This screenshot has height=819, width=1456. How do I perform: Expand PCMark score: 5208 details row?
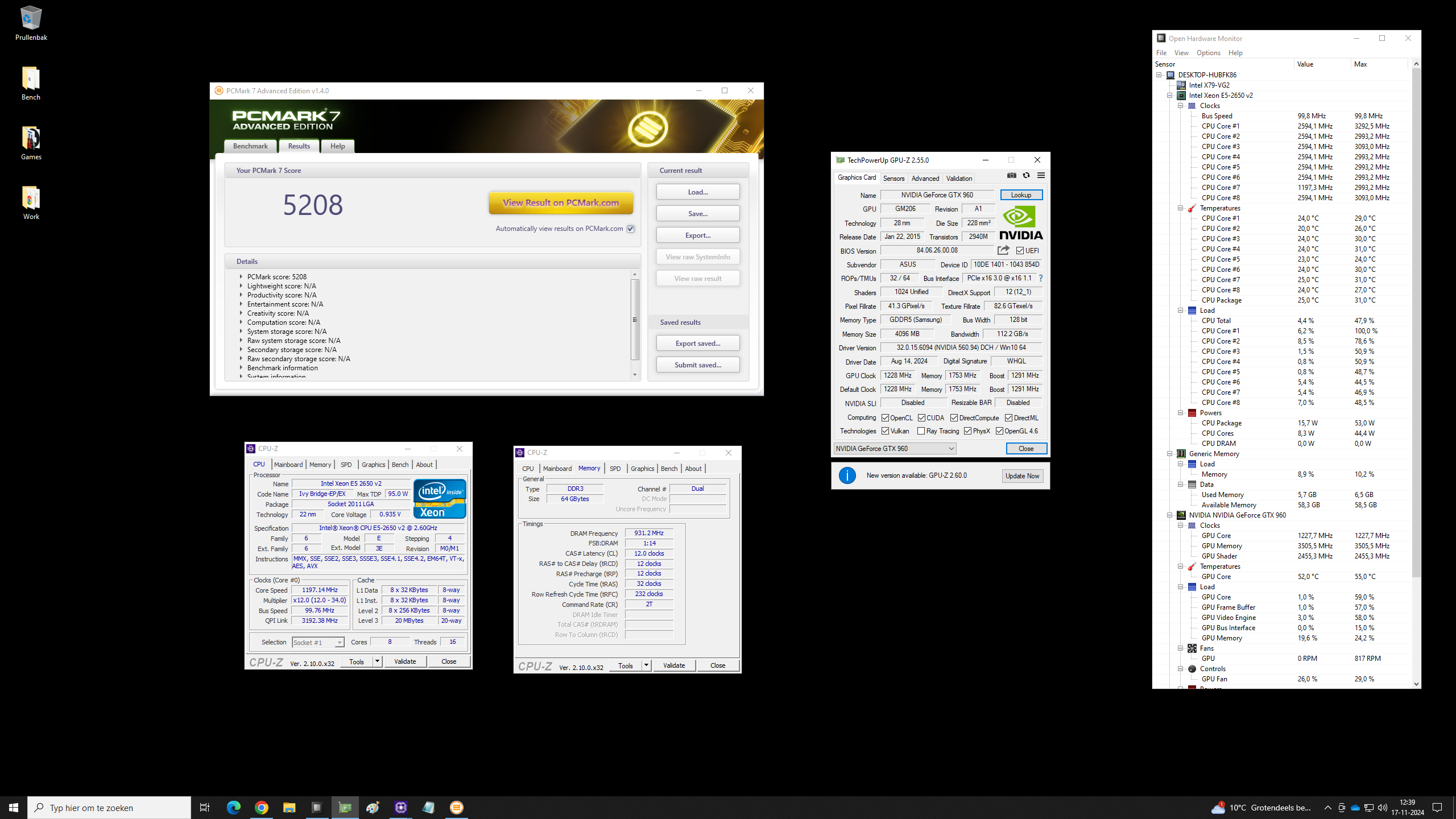click(x=241, y=277)
